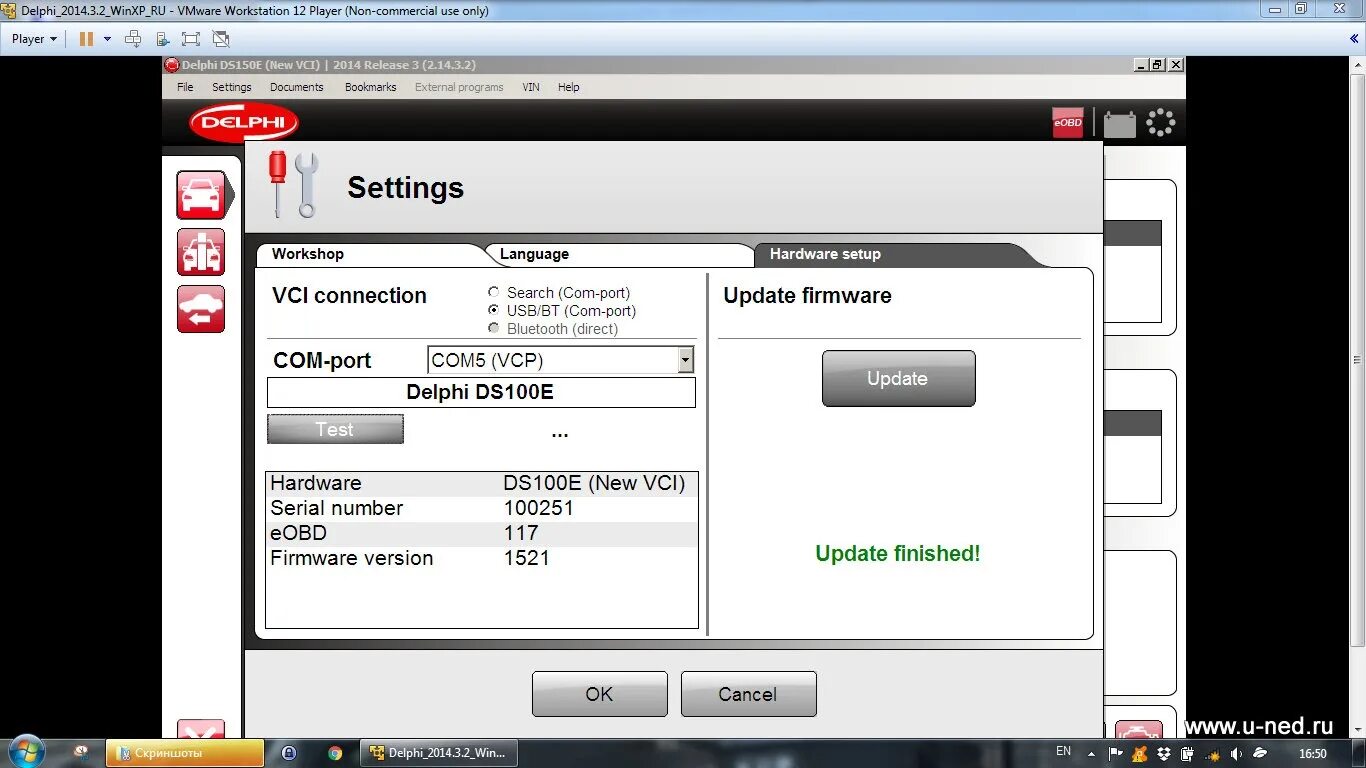The image size is (1366, 768).
Task: Click the Dropbox icon in system tray
Action: (1163, 753)
